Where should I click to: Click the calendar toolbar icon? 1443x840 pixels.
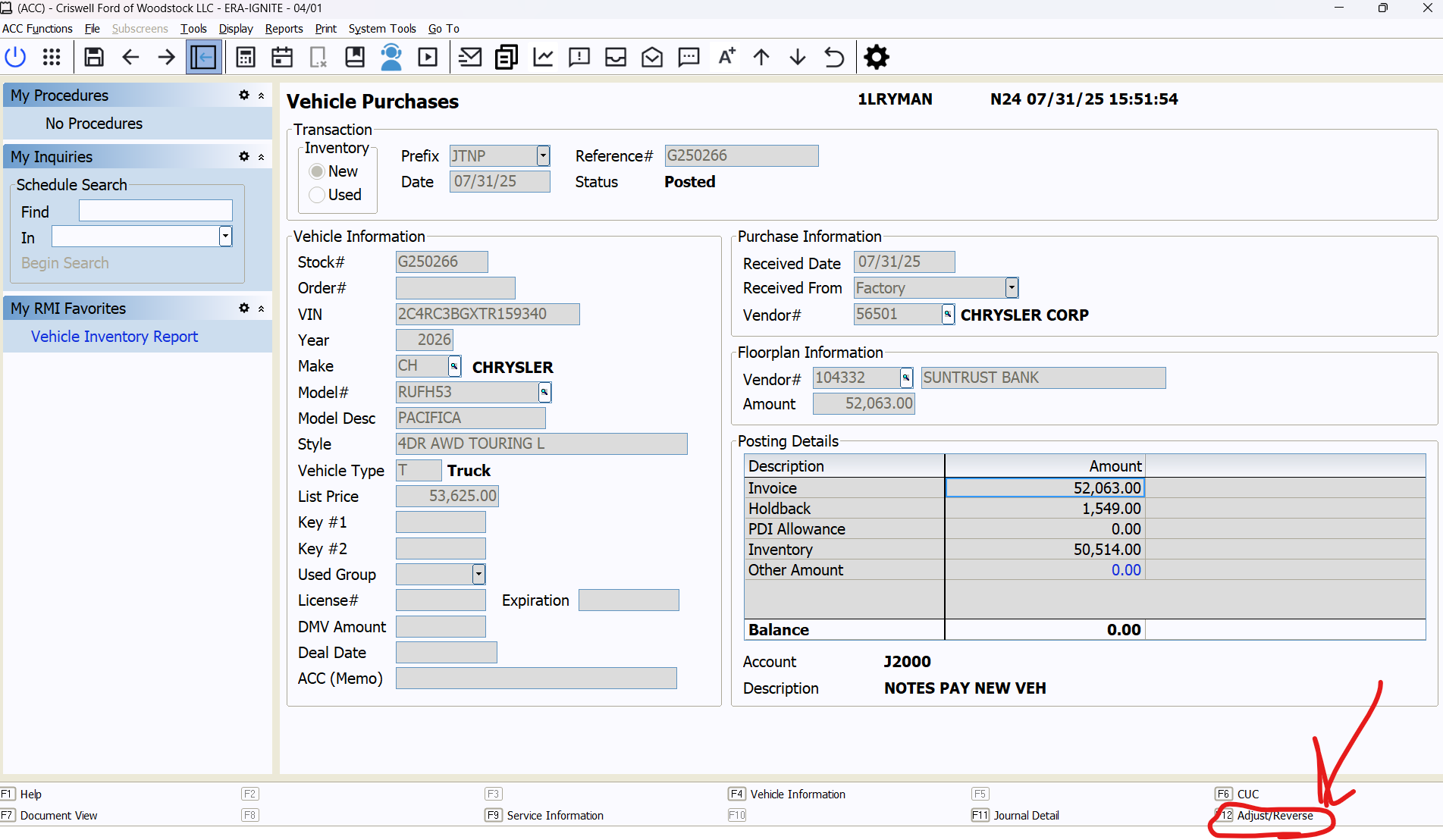point(282,58)
